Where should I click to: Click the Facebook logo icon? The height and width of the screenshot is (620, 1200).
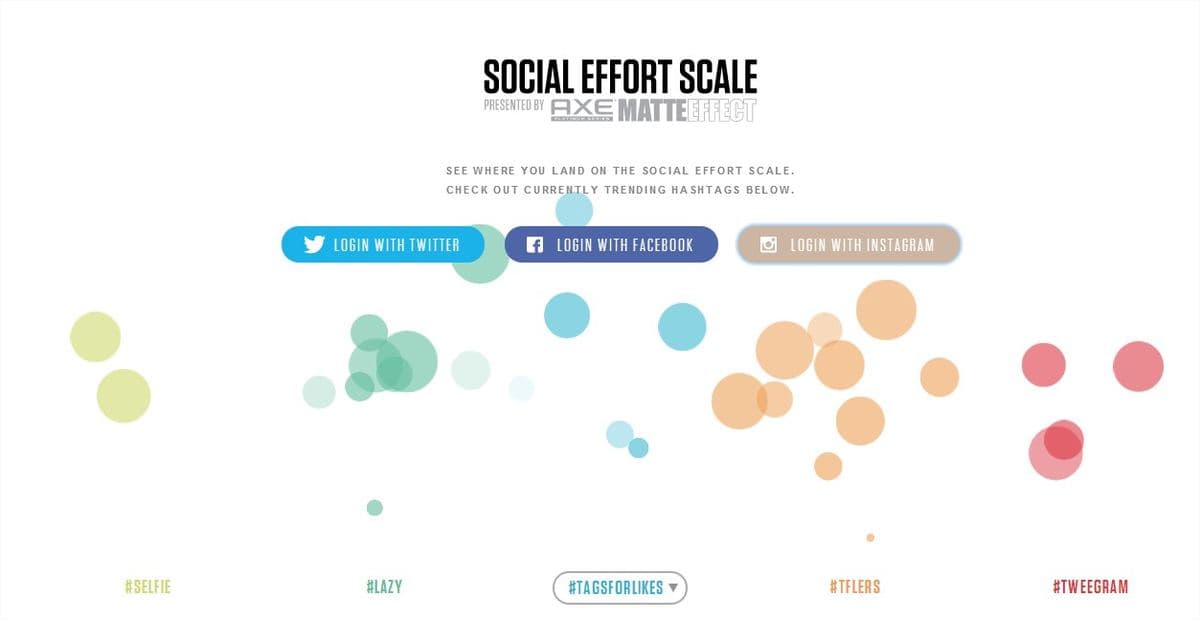pos(535,244)
